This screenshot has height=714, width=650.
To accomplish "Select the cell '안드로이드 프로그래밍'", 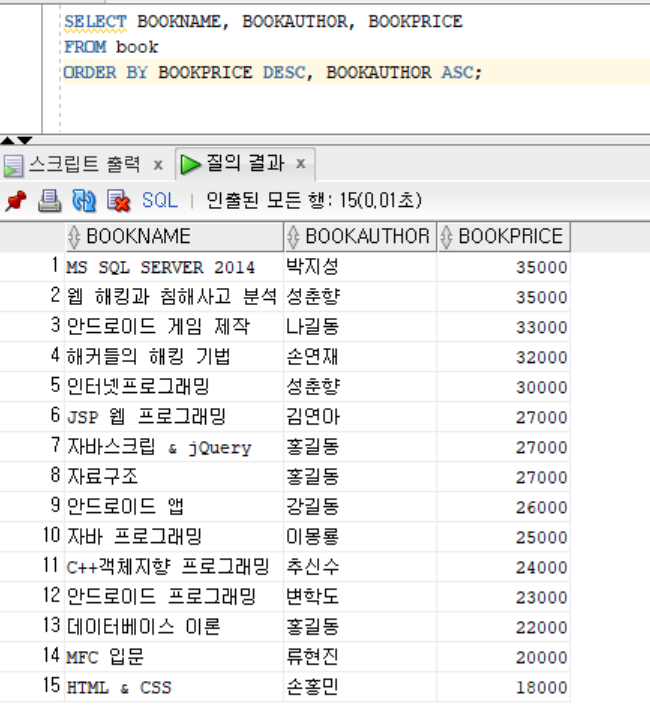I will [x=174, y=597].
